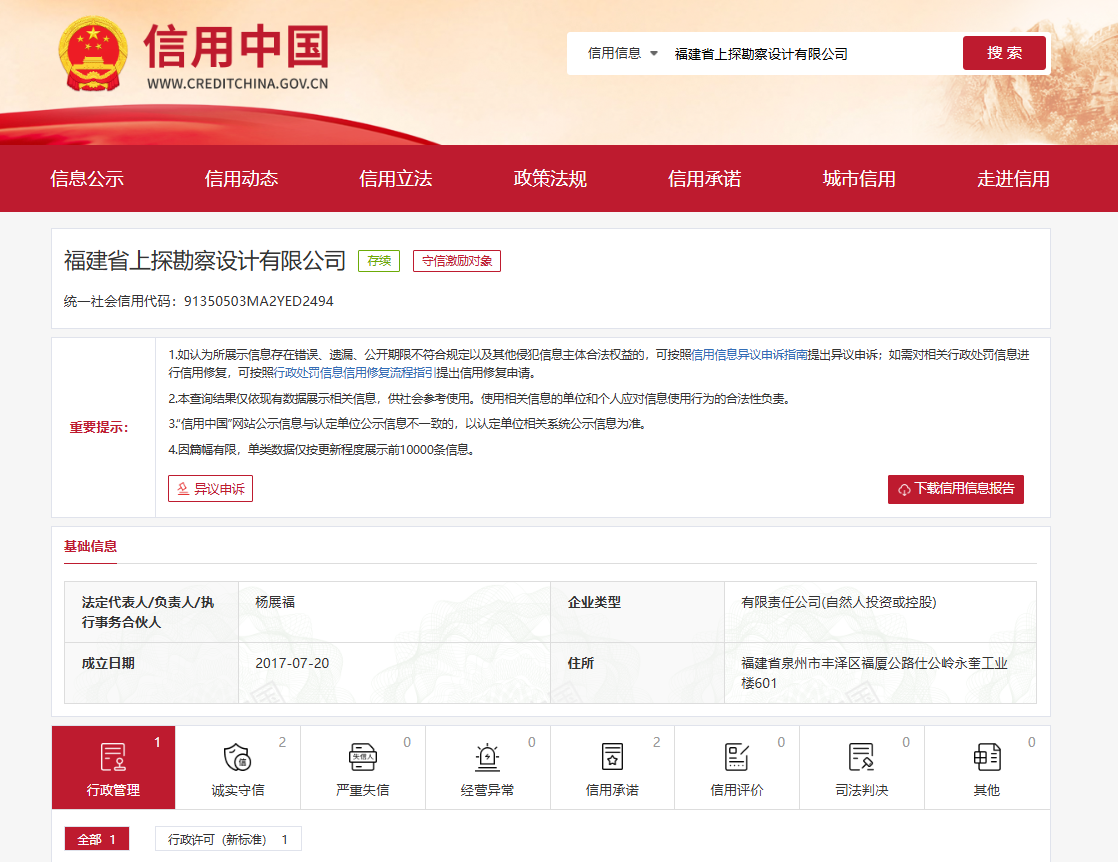The image size is (1118, 862).
Task: Click the 司法判决 category icon
Action: coord(861,757)
